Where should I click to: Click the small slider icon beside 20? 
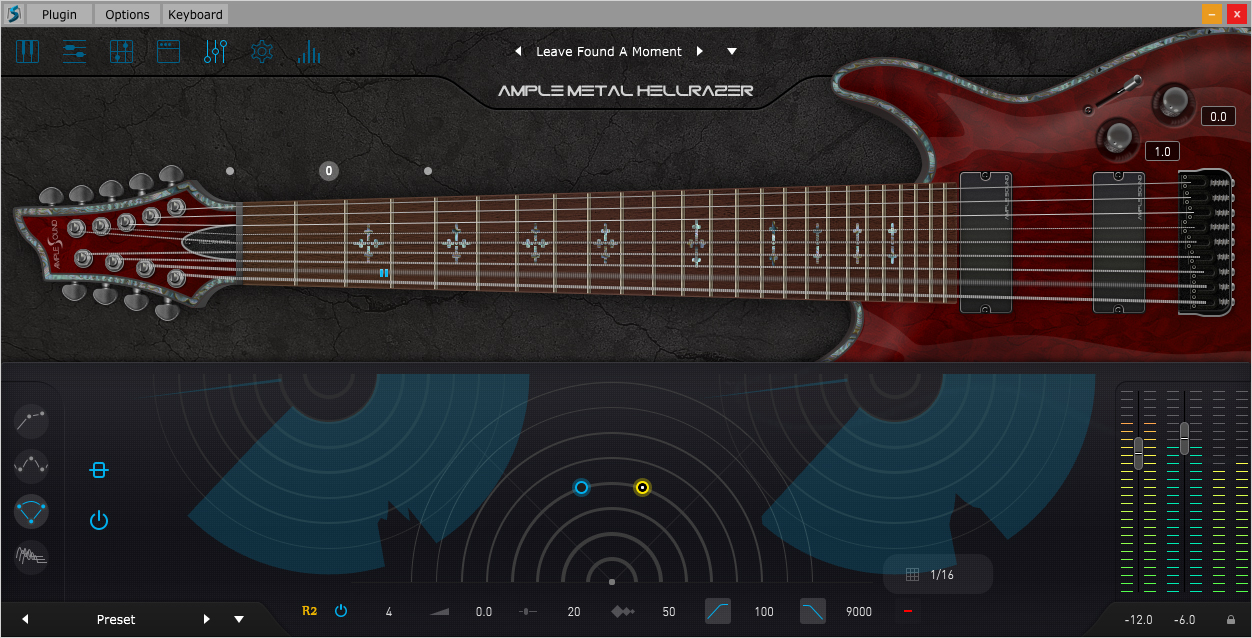coord(530,612)
